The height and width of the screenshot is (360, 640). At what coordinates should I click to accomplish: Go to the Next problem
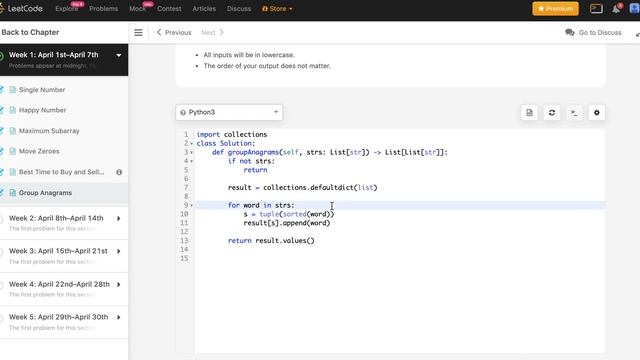[x=212, y=33]
